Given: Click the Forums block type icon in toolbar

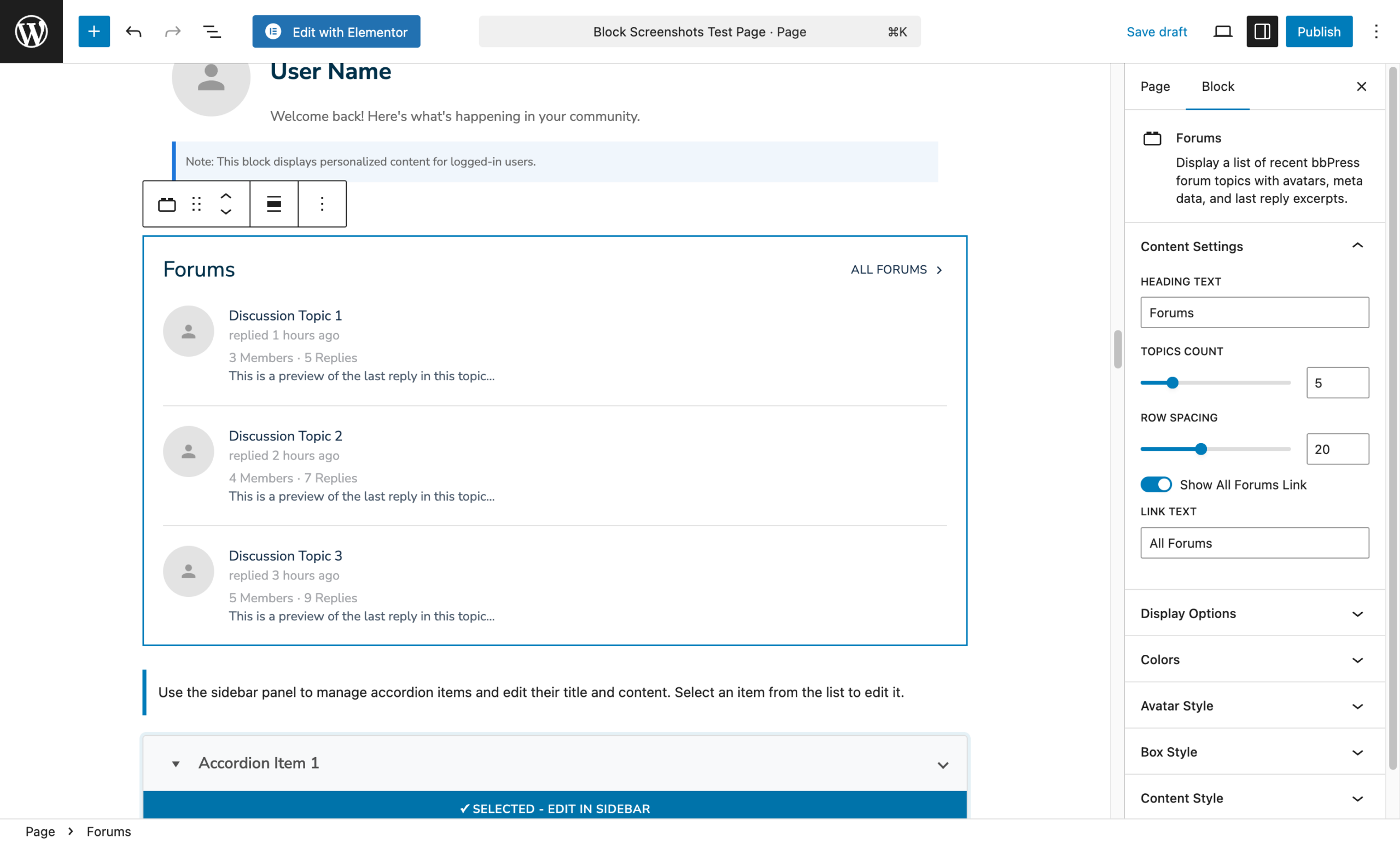Looking at the screenshot, I should [x=167, y=204].
